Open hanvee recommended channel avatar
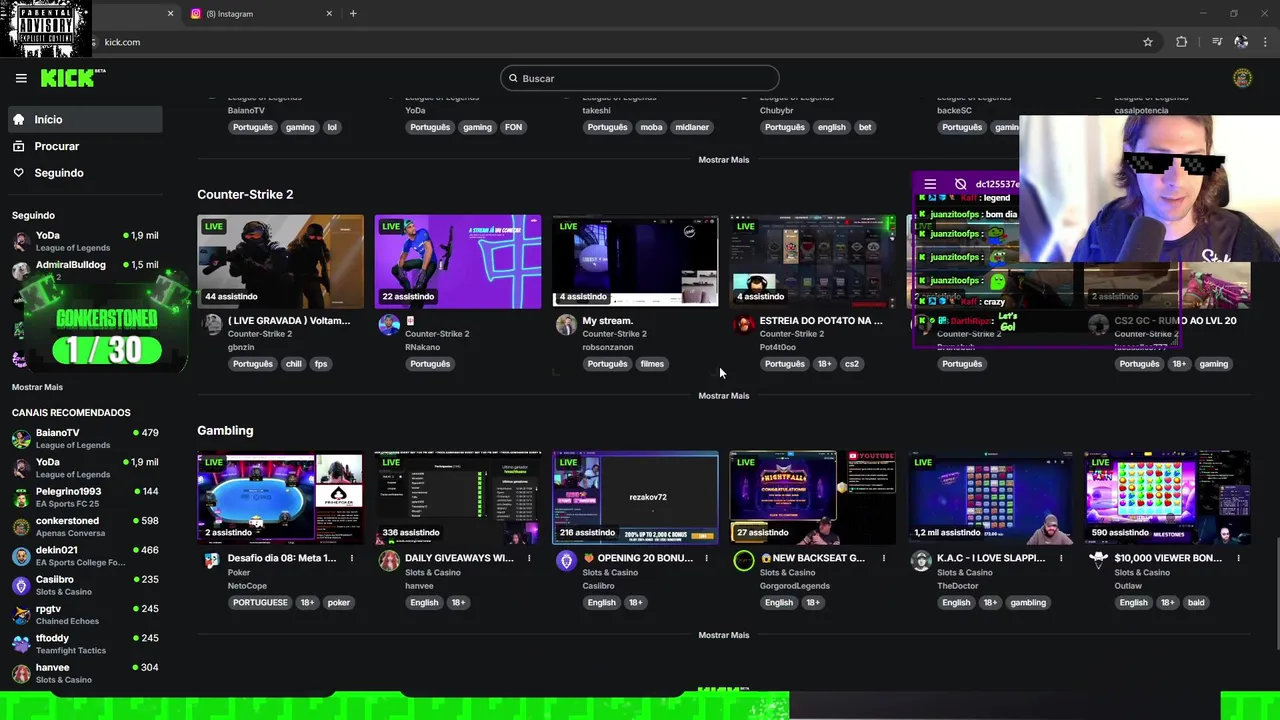The height and width of the screenshot is (720, 1280). (x=21, y=673)
